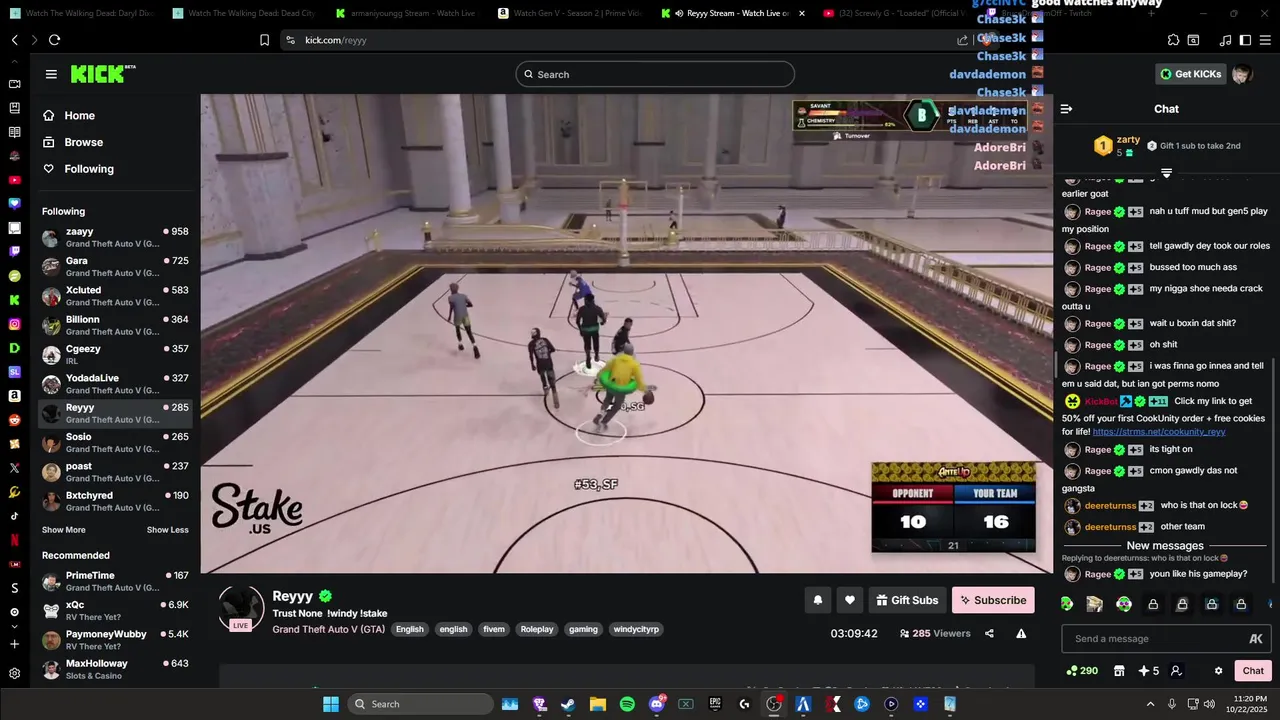The width and height of the screenshot is (1280, 720).
Task: Open chat settings gear icon
Action: pos(1218,671)
